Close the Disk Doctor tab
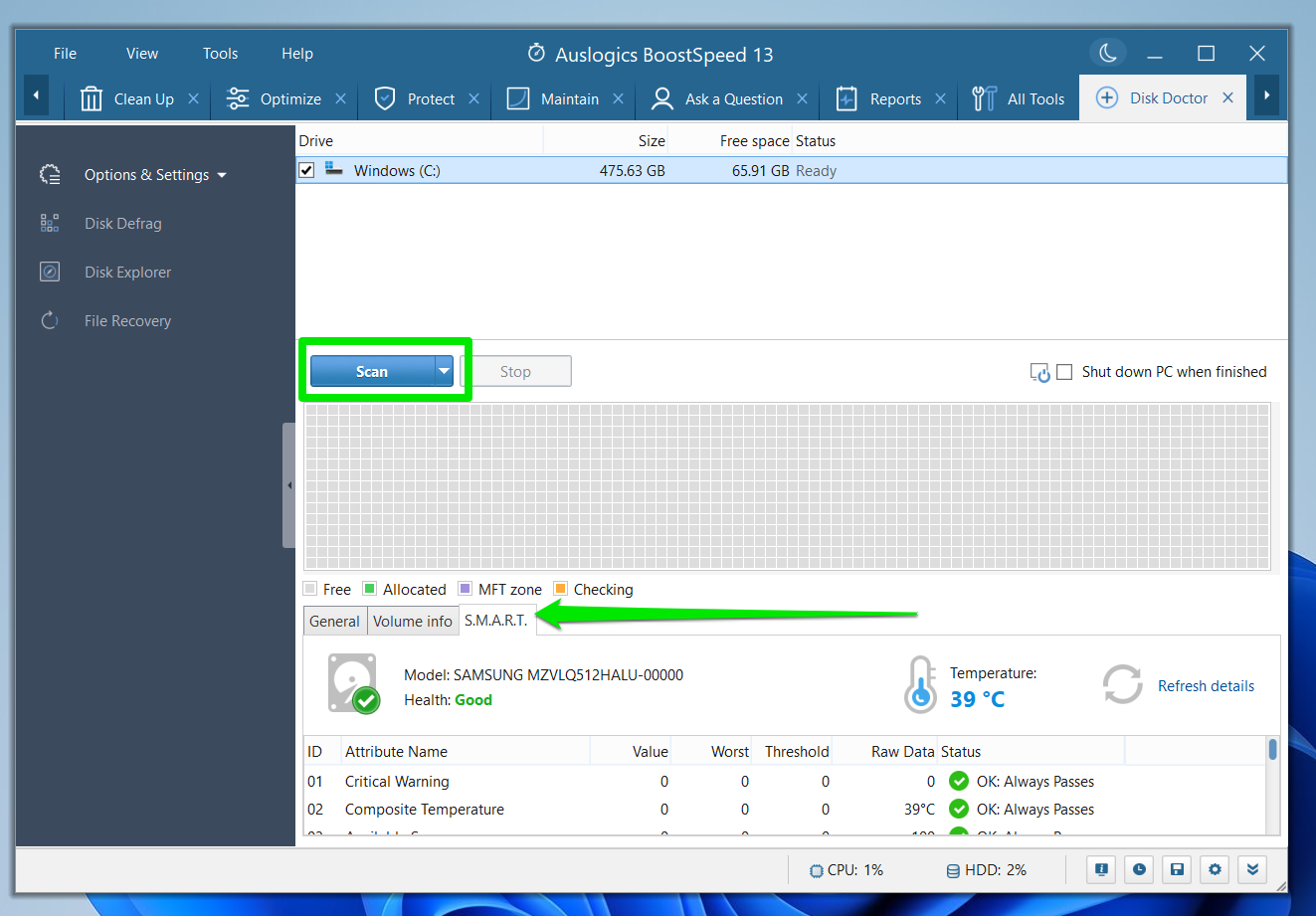The width and height of the screenshot is (1316, 916). pos(1227,98)
